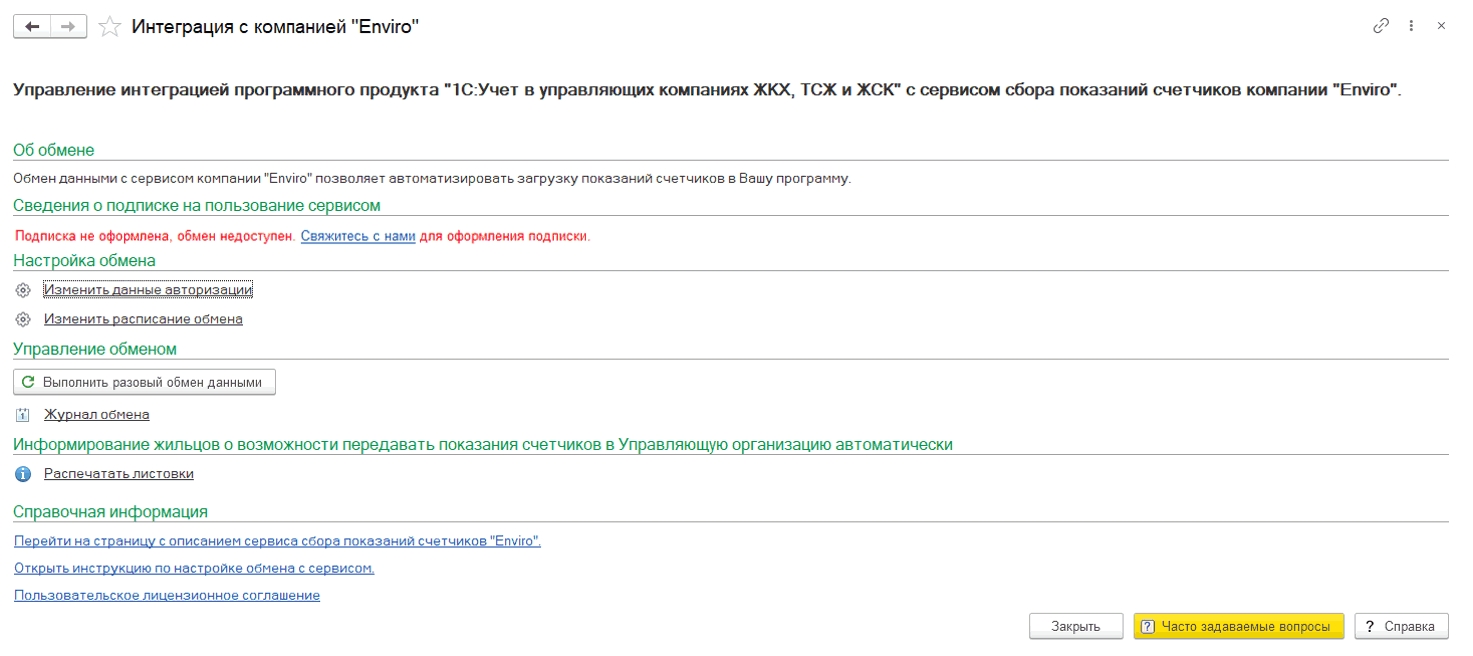Click blue info icon beside leaflets
The height and width of the screenshot is (656, 1473).
pos(23,474)
